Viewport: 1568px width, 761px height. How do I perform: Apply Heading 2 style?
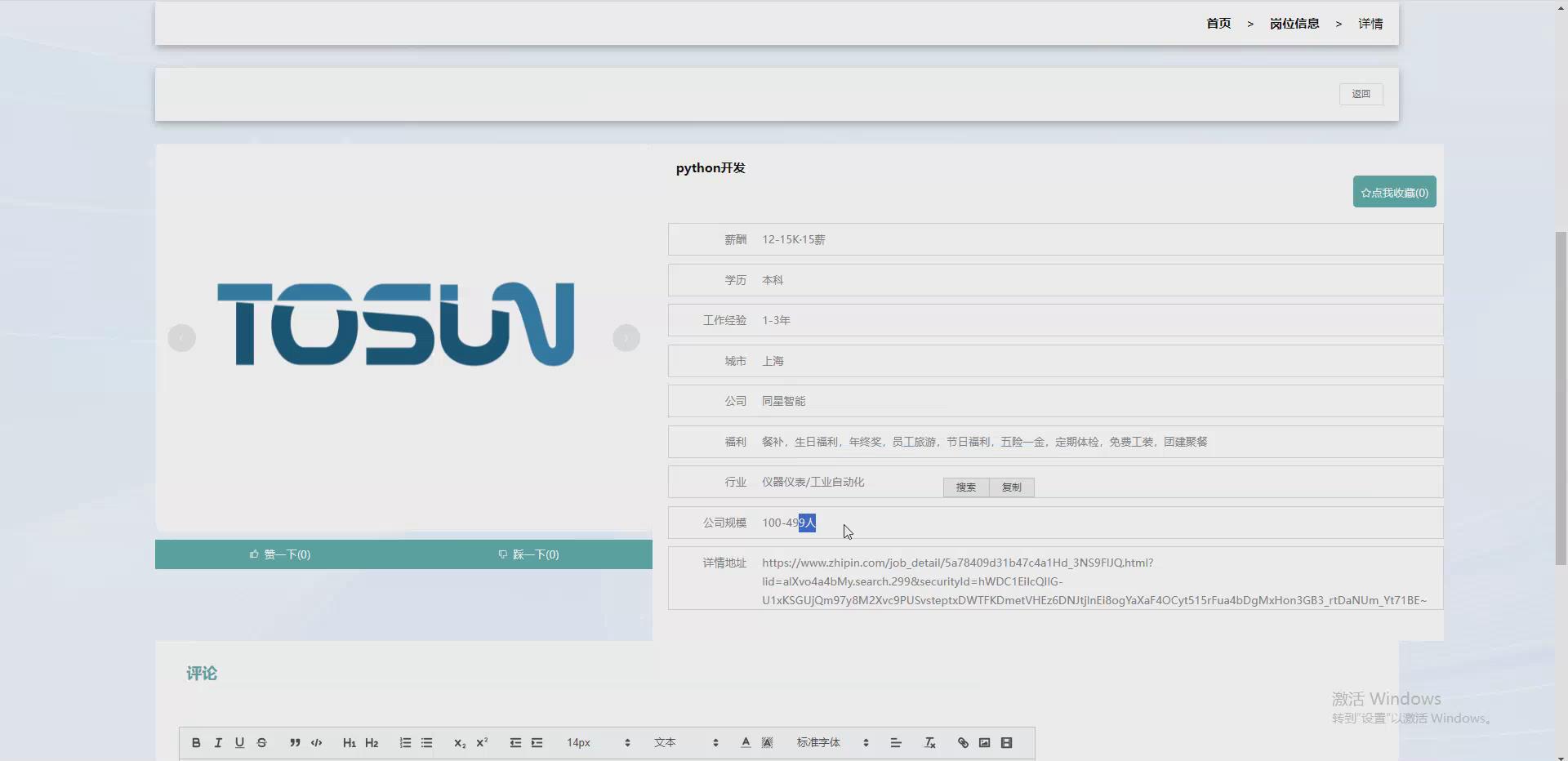point(372,743)
